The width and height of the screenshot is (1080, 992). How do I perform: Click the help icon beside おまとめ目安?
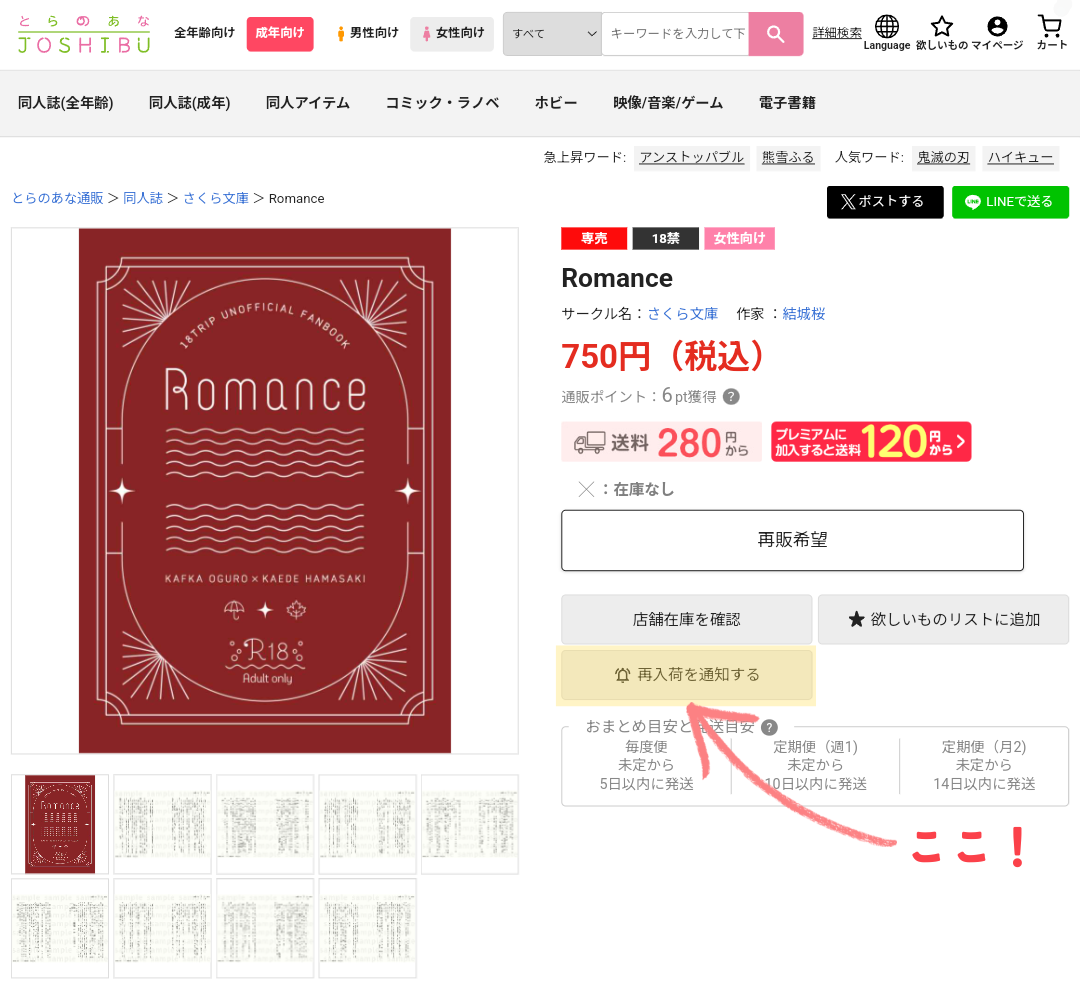coord(770,727)
